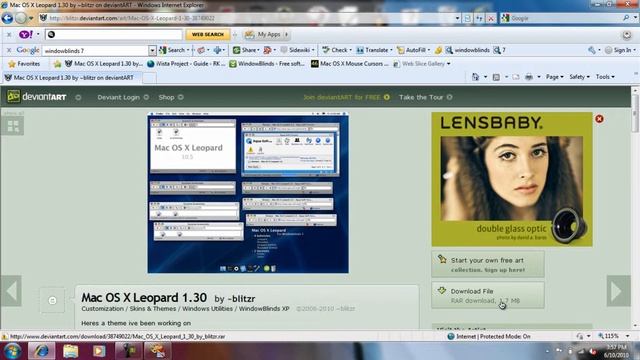
Task: Close the Lensbaby ad with red X
Action: (599, 119)
